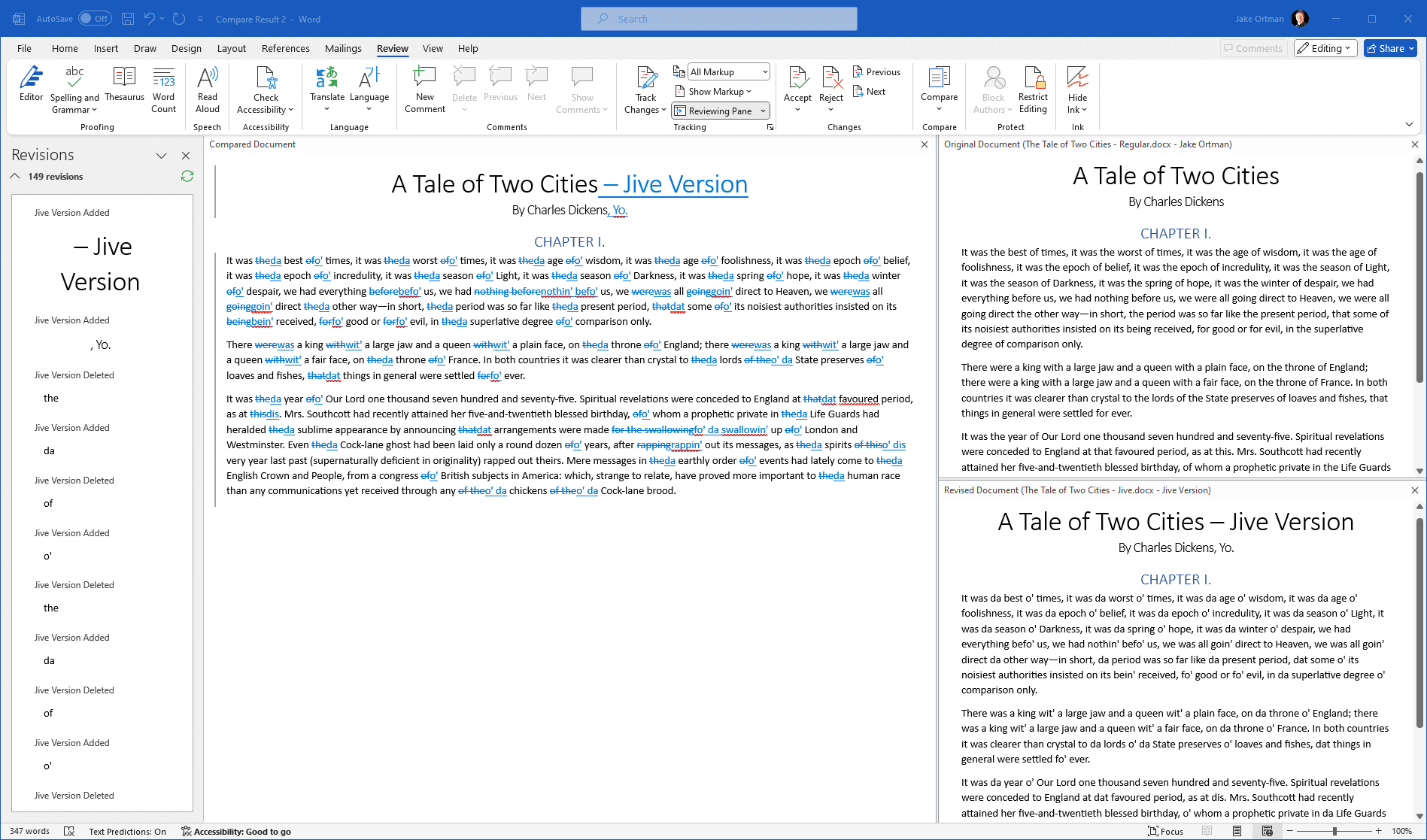
Task: Close the Revised Document pane
Action: 1415,490
